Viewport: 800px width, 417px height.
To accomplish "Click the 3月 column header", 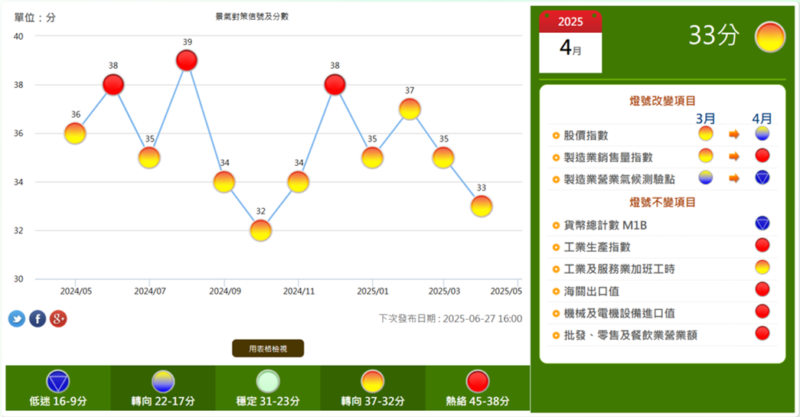I will point(706,118).
